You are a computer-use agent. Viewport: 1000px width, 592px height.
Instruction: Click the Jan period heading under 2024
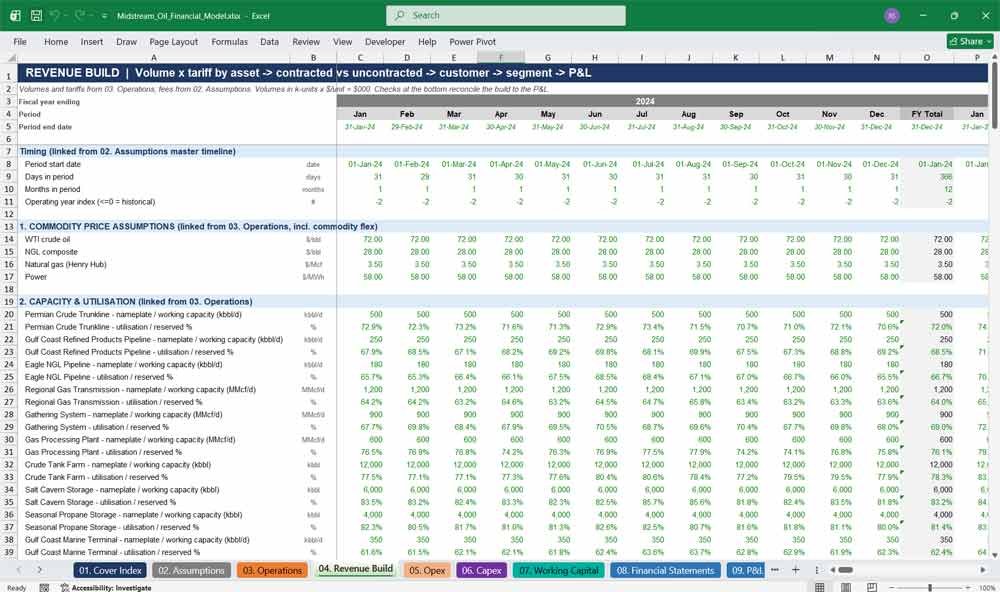[x=360, y=114]
